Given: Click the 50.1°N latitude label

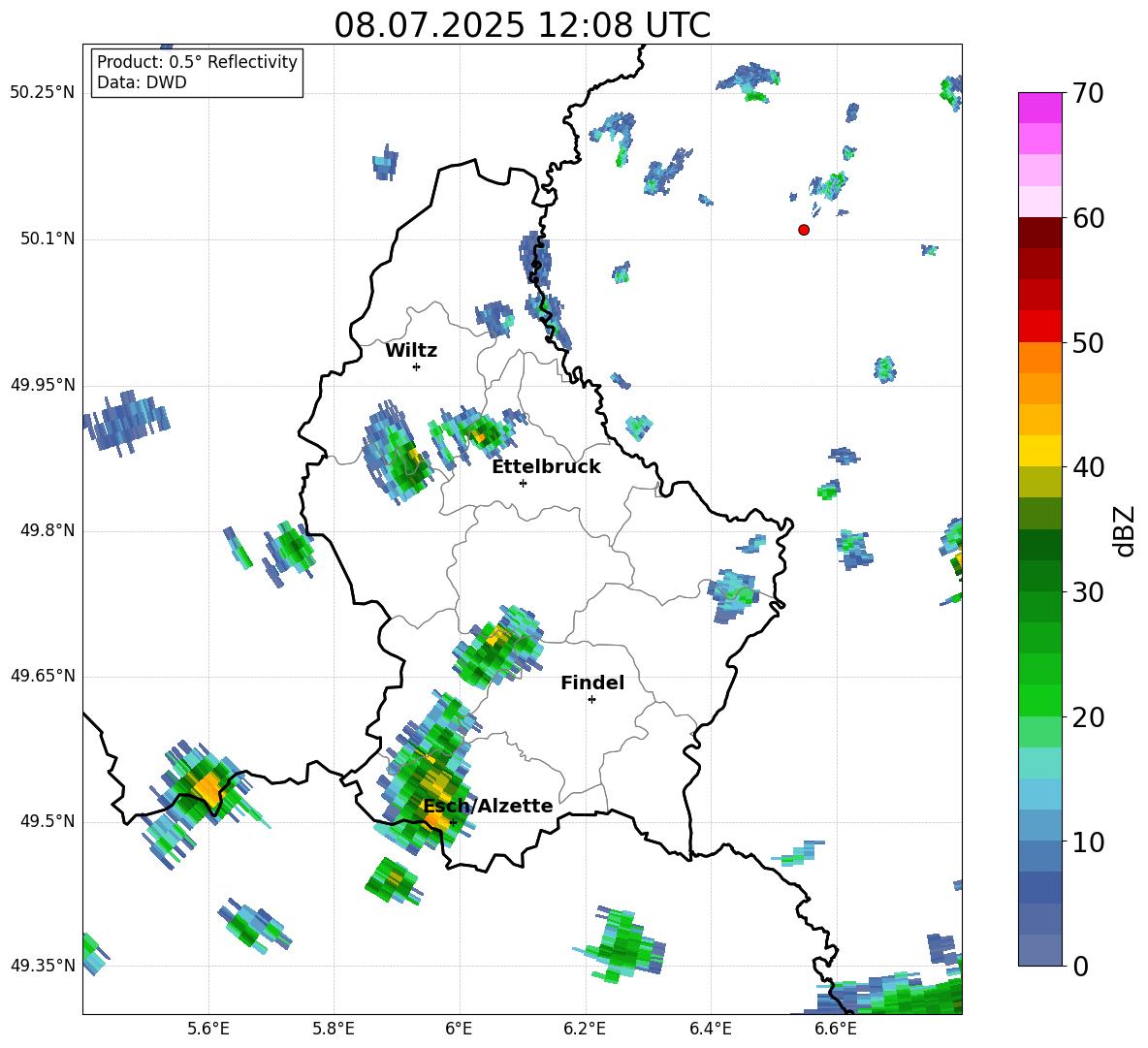Looking at the screenshot, I should pos(48,238).
